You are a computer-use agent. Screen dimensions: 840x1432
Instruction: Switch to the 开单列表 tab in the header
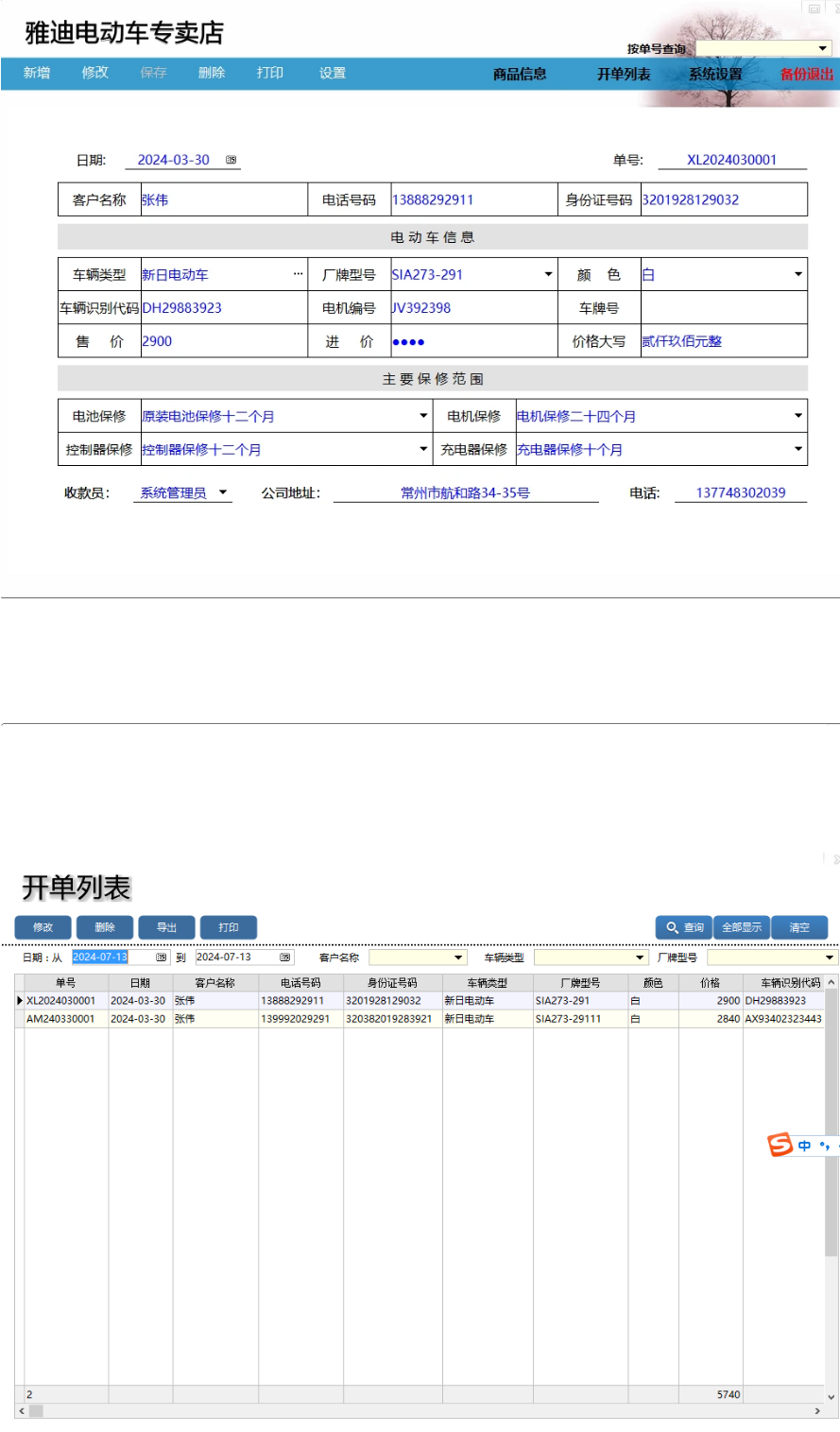[624, 74]
